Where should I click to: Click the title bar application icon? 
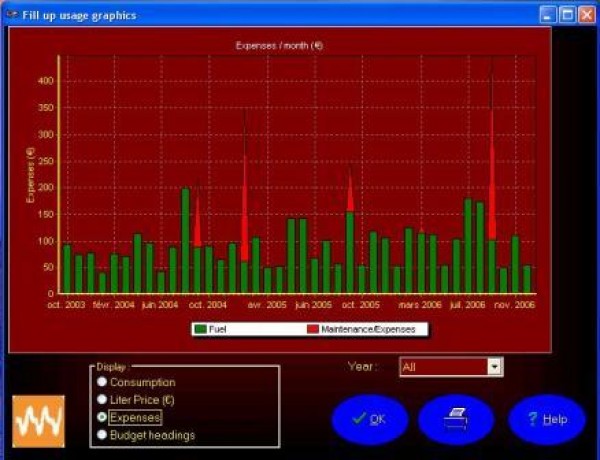(11, 15)
